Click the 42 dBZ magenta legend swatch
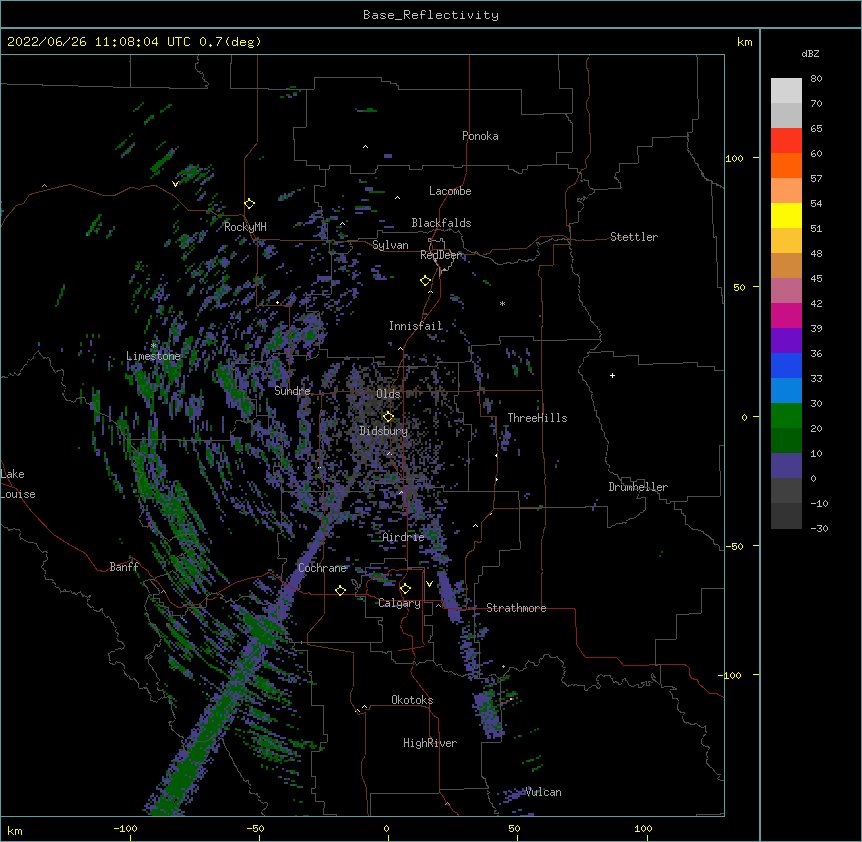The image size is (862, 842). [786, 315]
